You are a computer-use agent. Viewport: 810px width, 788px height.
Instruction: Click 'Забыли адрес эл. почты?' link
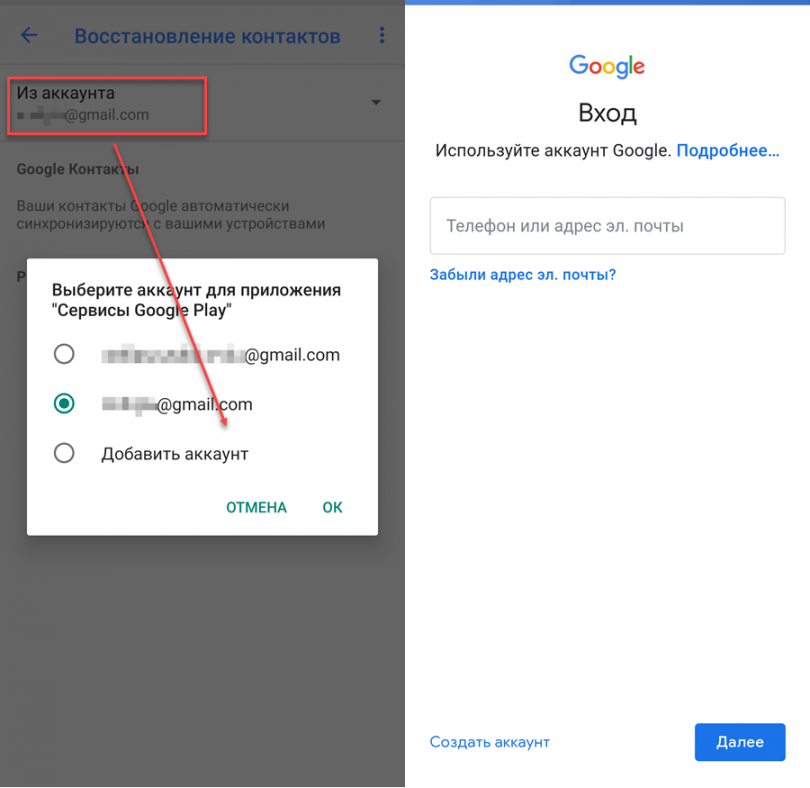coord(523,274)
